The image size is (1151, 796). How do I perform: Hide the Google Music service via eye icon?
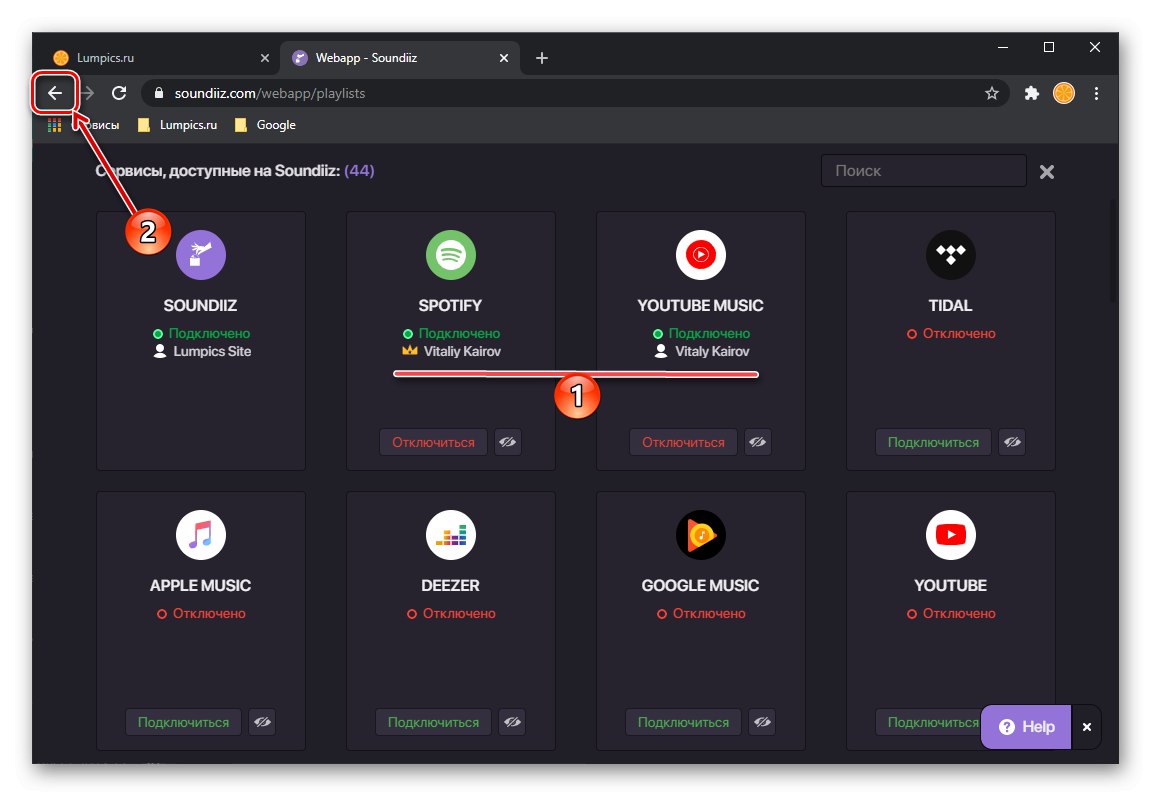[x=762, y=723]
